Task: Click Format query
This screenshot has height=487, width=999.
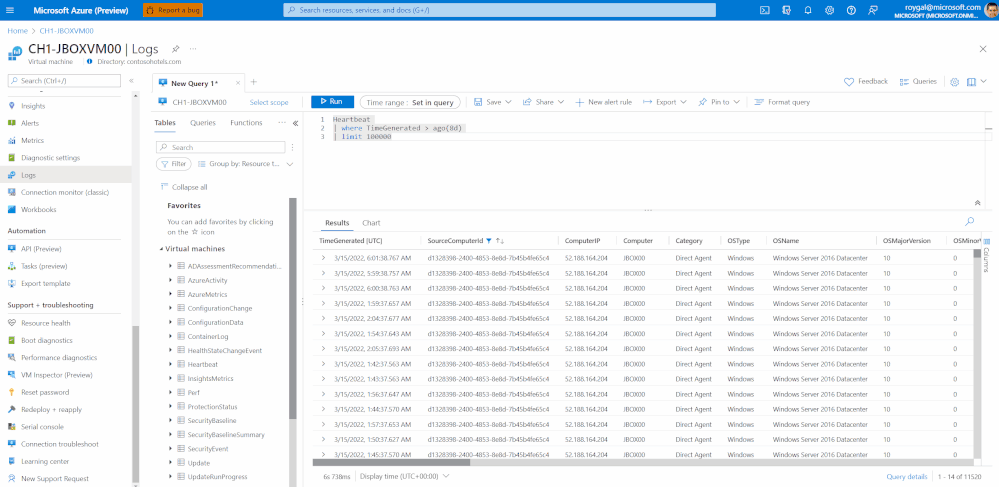Action: 782,102
